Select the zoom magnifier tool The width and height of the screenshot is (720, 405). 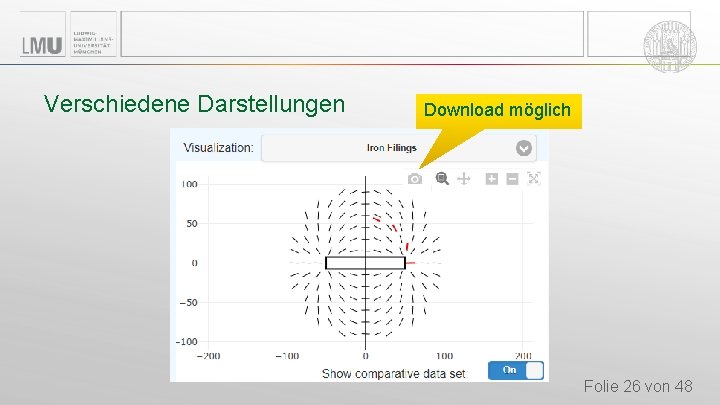click(442, 178)
